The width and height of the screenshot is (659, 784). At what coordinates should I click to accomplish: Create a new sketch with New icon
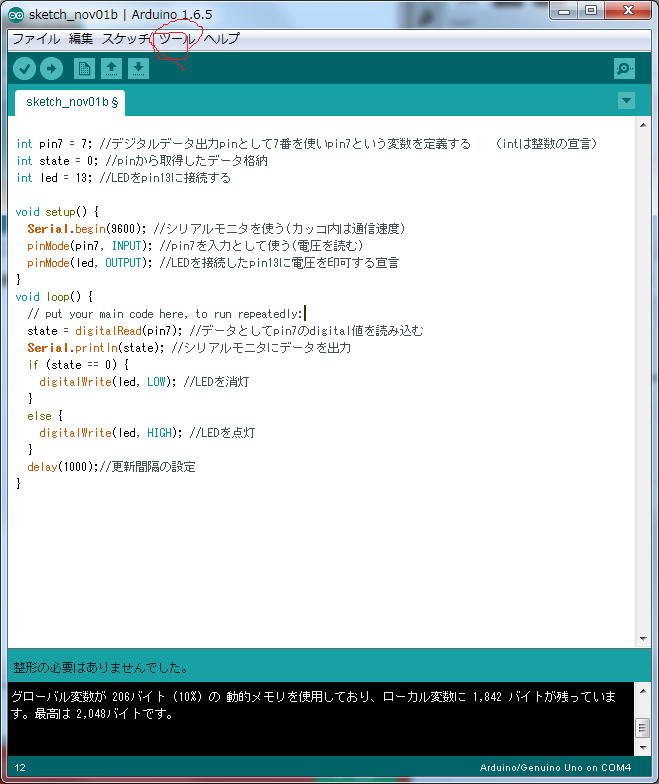[x=84, y=68]
